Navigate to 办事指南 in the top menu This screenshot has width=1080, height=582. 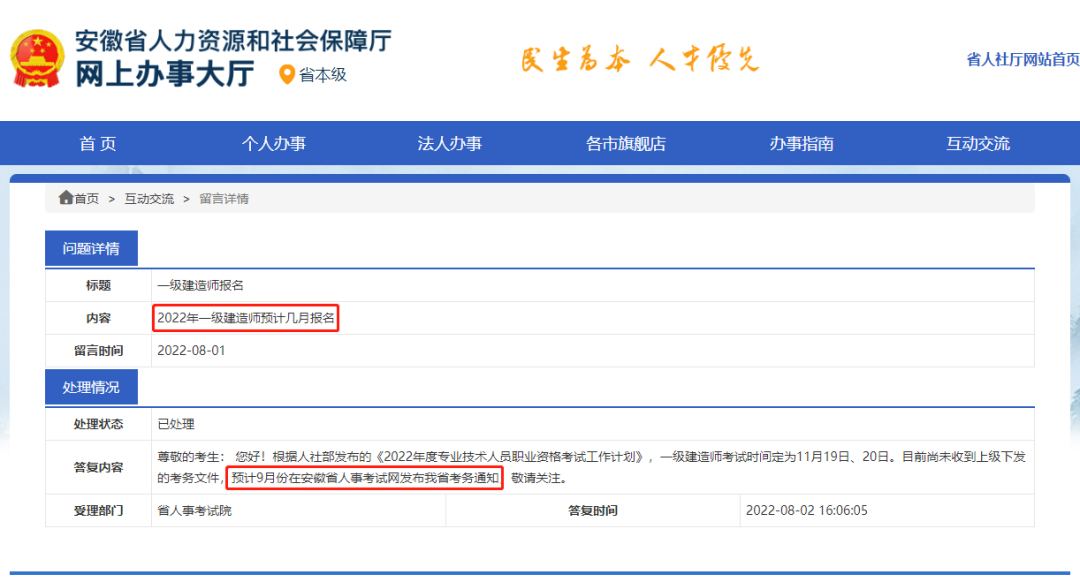tap(801, 143)
